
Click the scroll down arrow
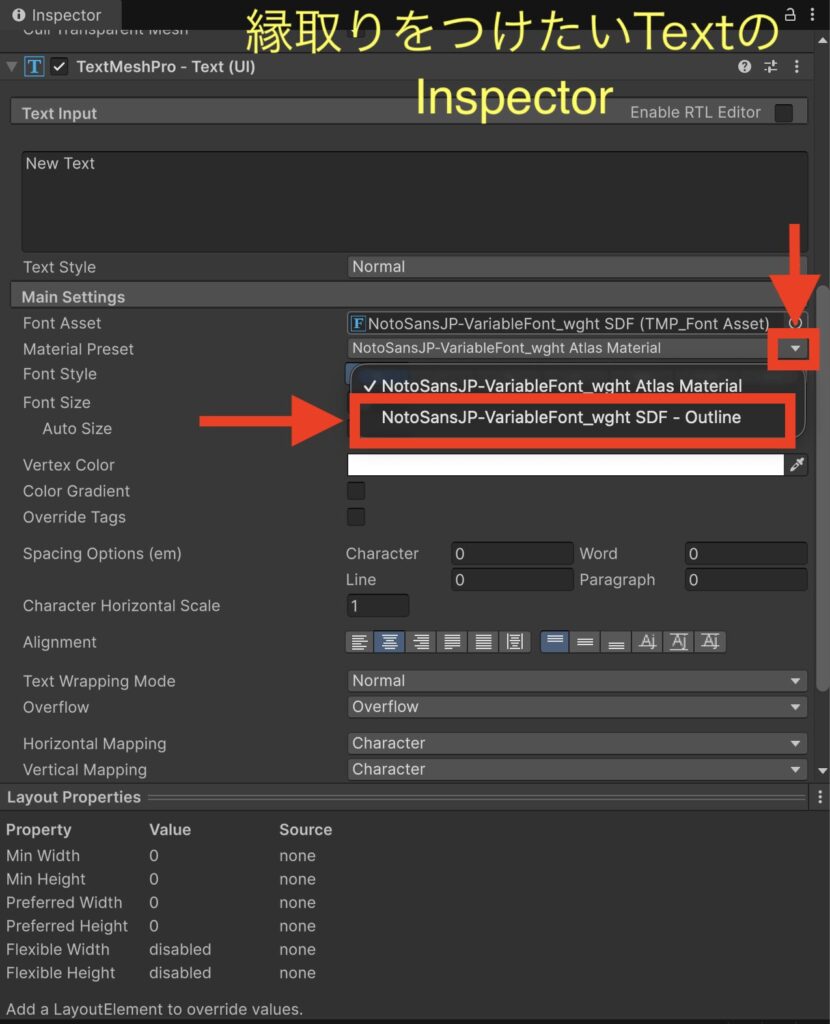pyautogui.click(x=823, y=771)
